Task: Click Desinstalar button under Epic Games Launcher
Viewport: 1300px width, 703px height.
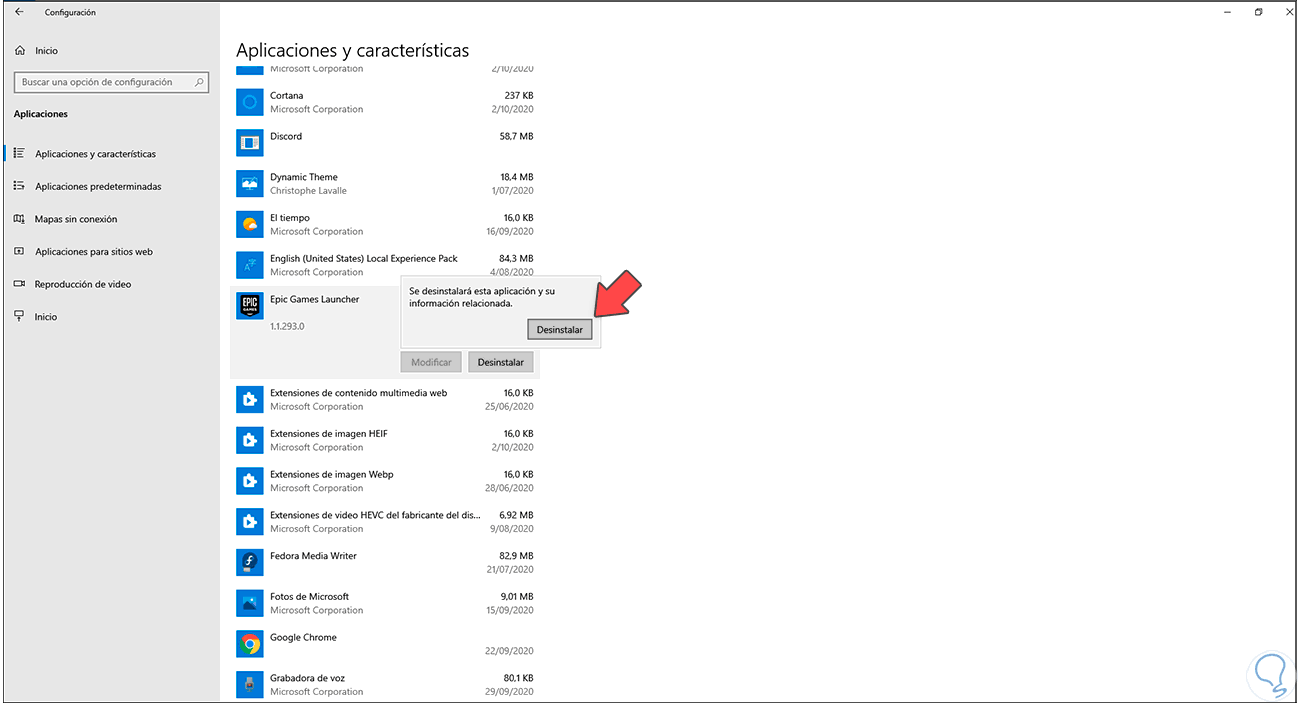Action: pos(501,362)
